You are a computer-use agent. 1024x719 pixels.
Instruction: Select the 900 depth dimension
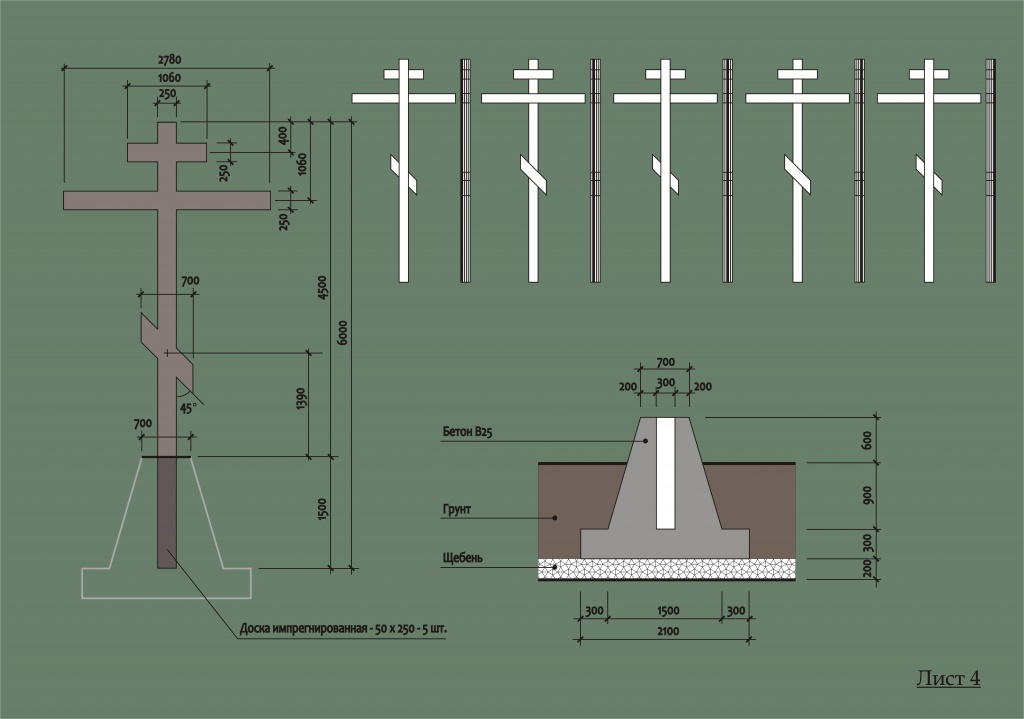point(867,495)
